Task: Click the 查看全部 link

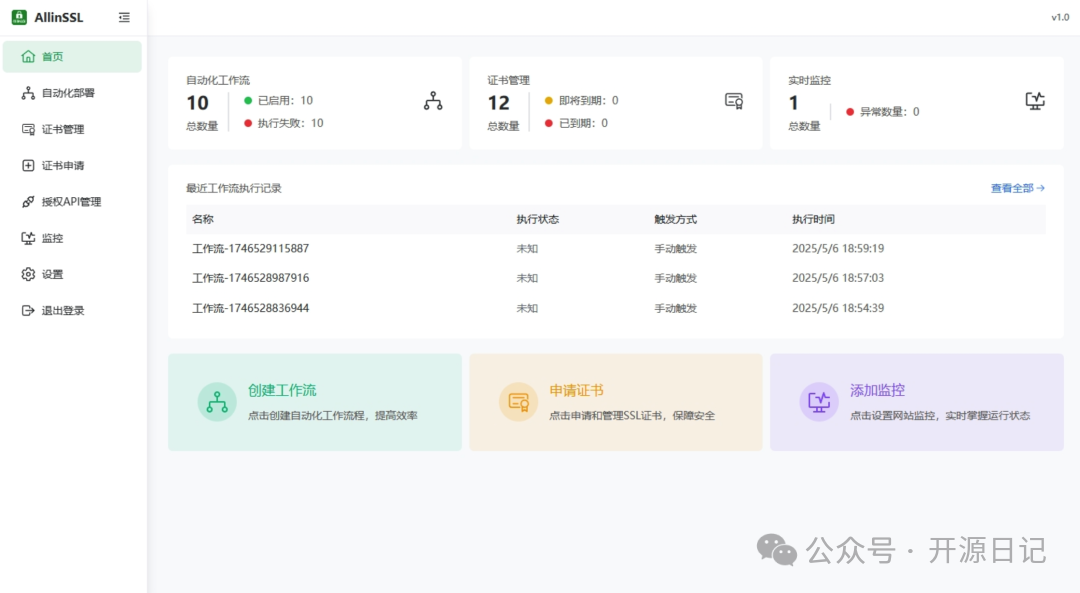Action: coord(1017,188)
